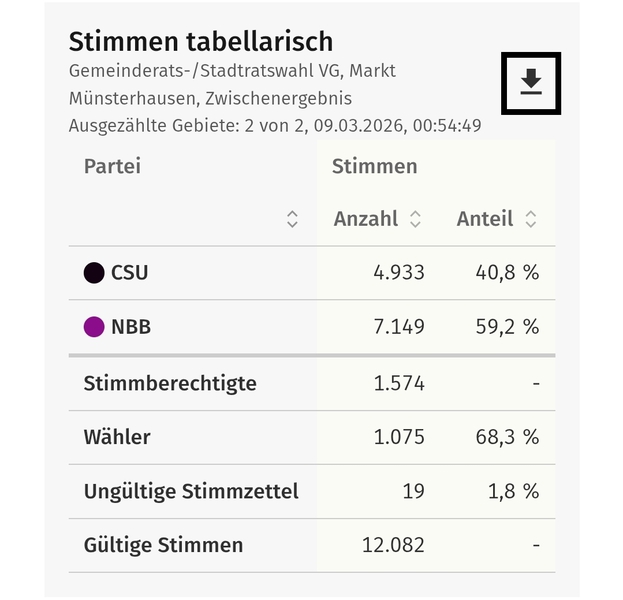Click the Anzahl header text
Screen dimensions: 623x600
[366, 219]
